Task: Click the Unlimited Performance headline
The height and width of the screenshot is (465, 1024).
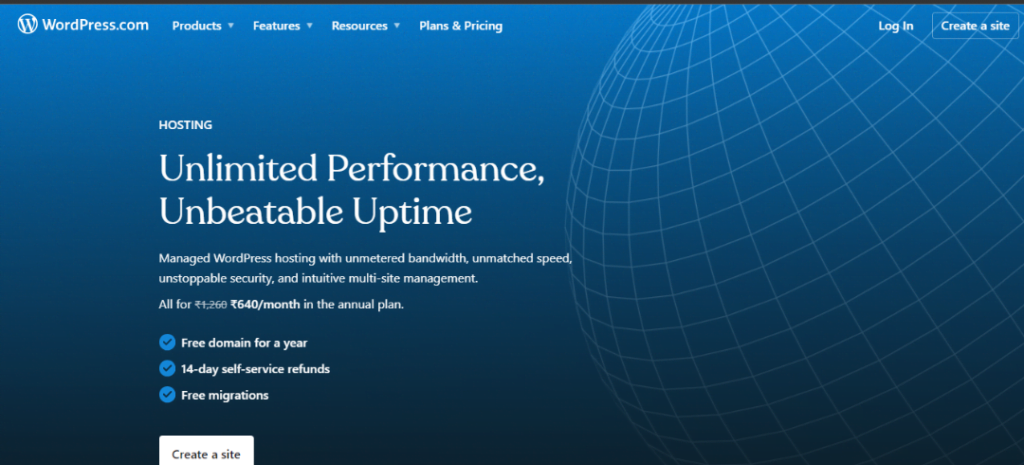Action: tap(351, 167)
